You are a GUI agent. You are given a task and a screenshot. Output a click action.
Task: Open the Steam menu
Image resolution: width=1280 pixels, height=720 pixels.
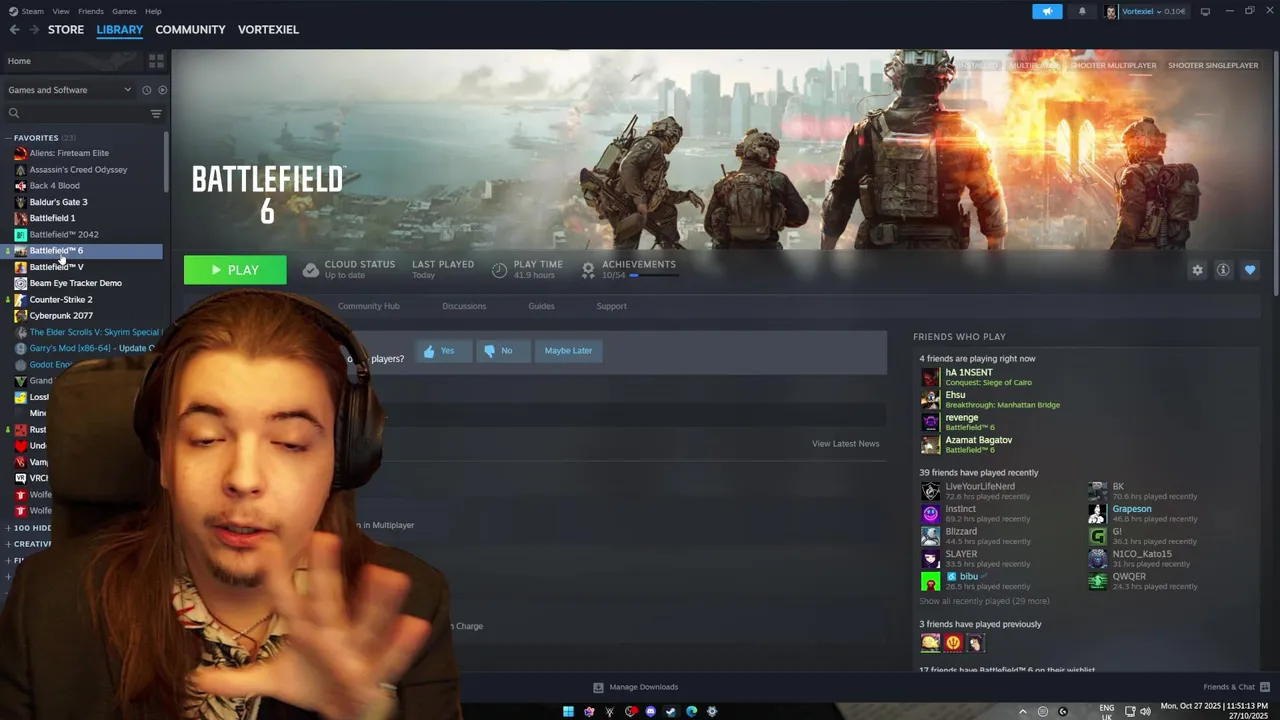point(27,11)
